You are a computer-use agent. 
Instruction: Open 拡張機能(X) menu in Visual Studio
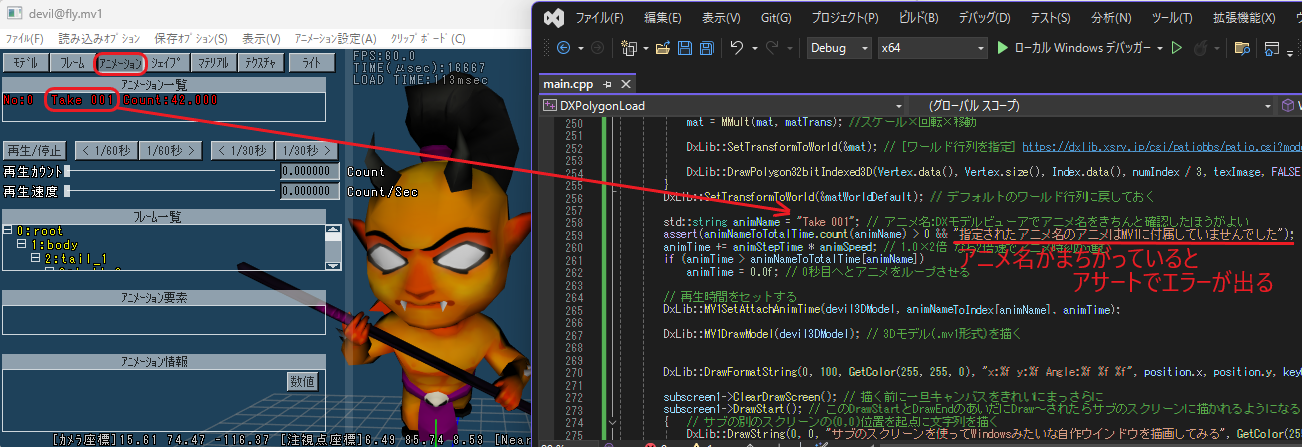(x=1244, y=17)
